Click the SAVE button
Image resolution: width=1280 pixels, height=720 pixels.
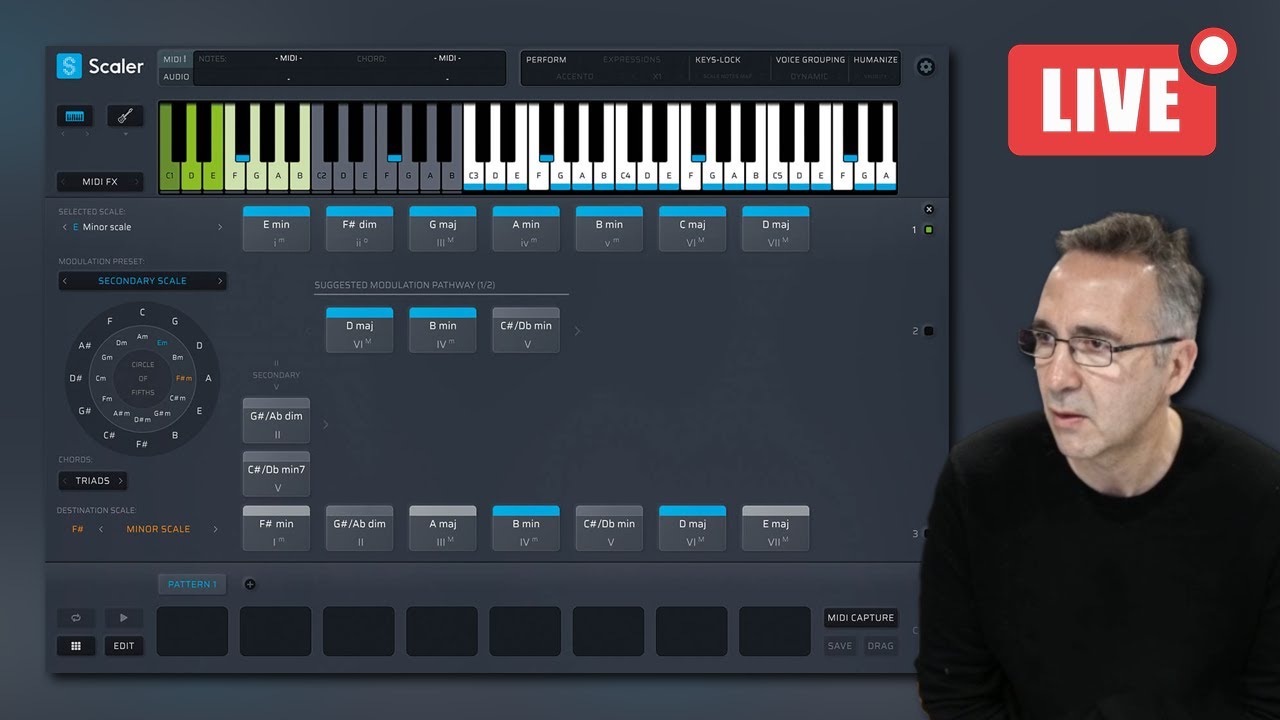840,646
